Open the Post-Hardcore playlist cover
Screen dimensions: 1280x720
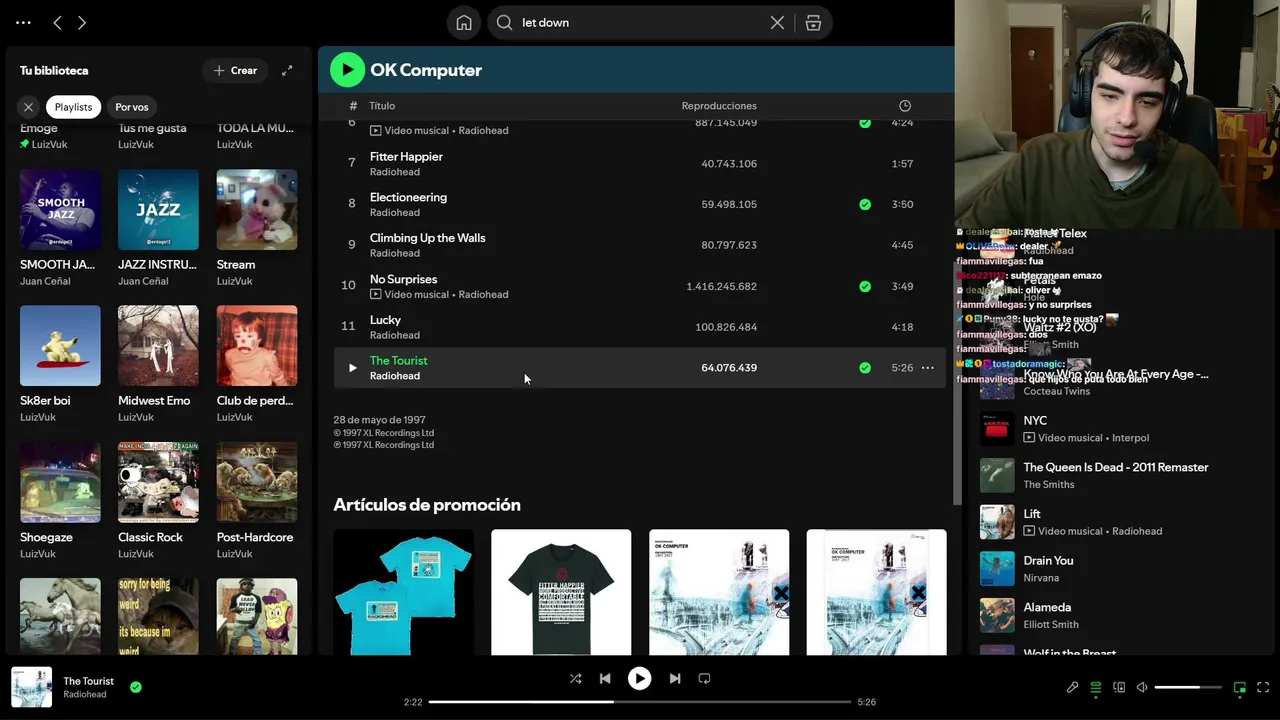click(x=257, y=482)
